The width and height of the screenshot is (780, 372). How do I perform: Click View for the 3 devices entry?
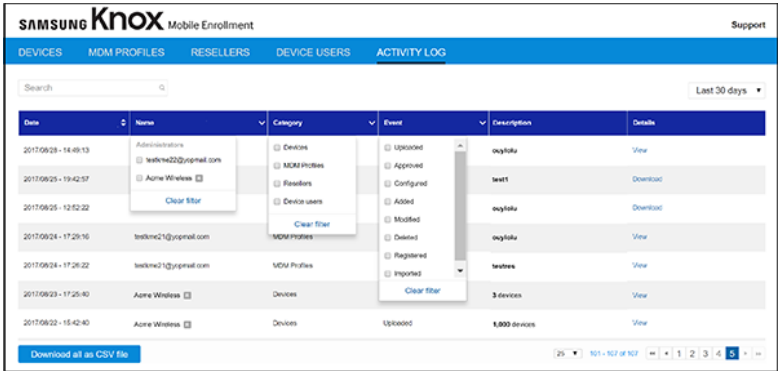[x=639, y=295]
